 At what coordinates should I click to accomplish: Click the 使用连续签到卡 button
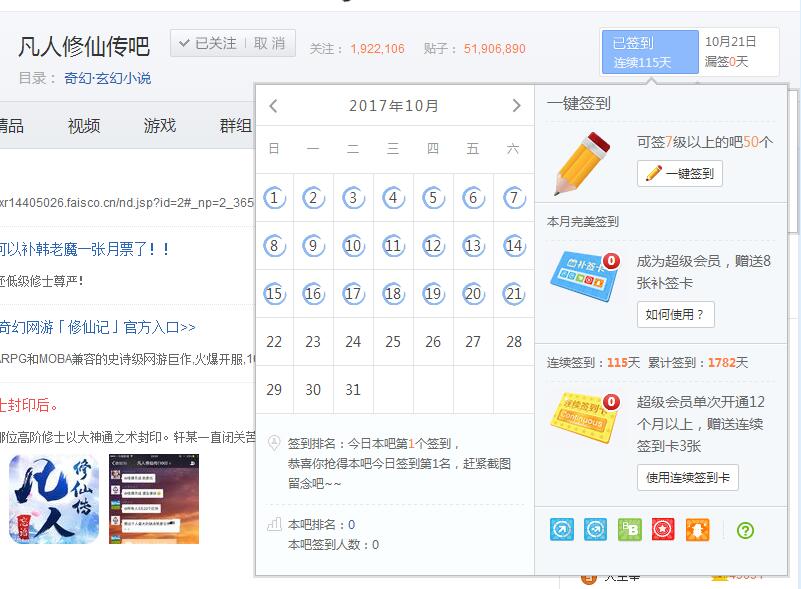click(688, 478)
